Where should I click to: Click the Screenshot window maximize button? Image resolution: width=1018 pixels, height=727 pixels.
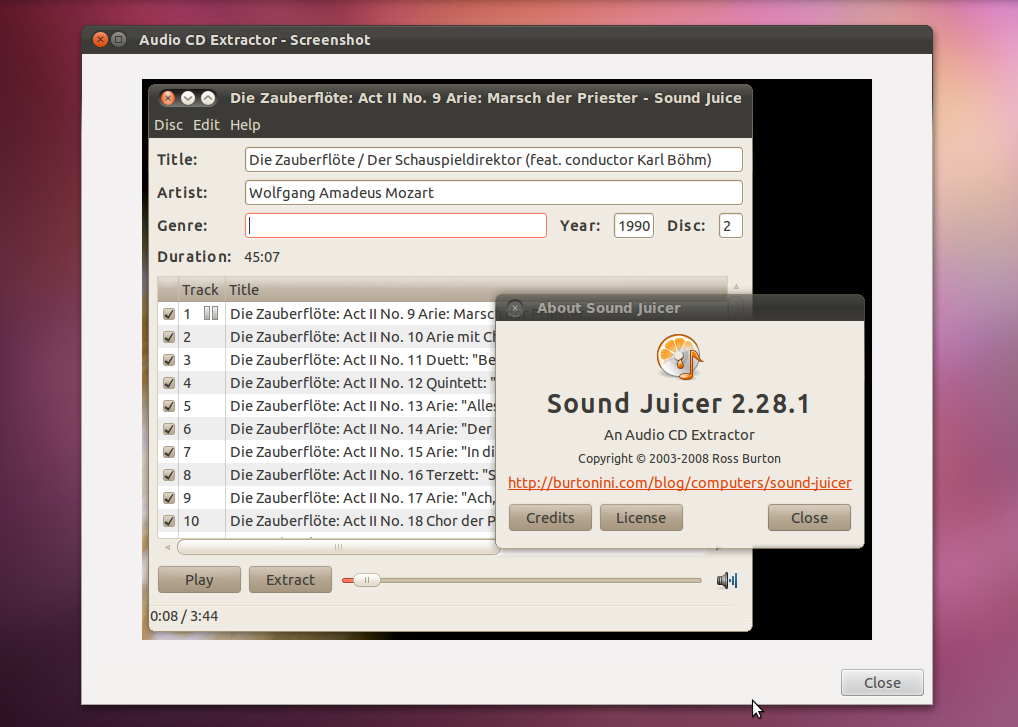pyautogui.click(x=119, y=40)
